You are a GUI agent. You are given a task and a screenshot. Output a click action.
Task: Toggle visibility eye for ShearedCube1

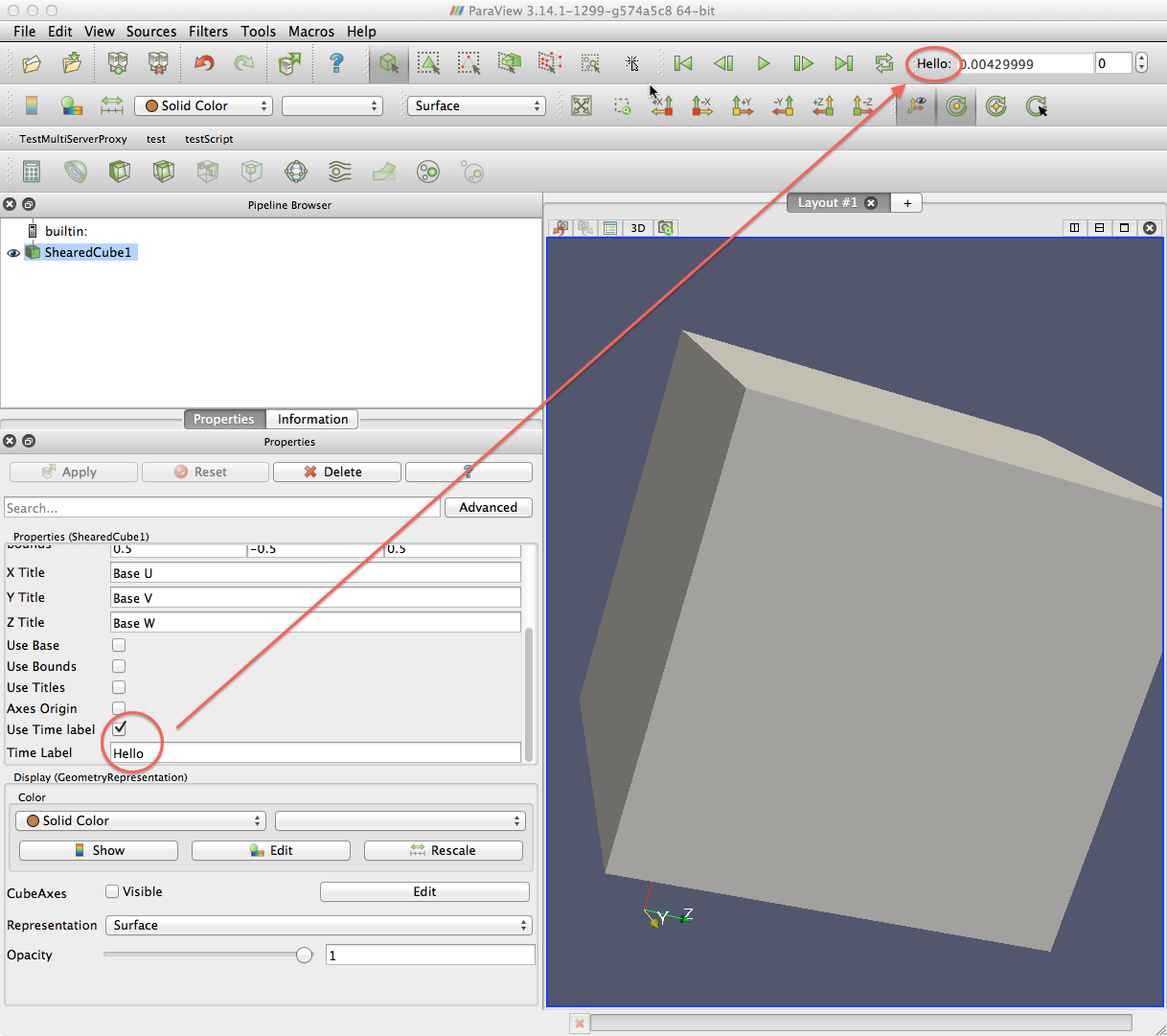[x=13, y=253]
